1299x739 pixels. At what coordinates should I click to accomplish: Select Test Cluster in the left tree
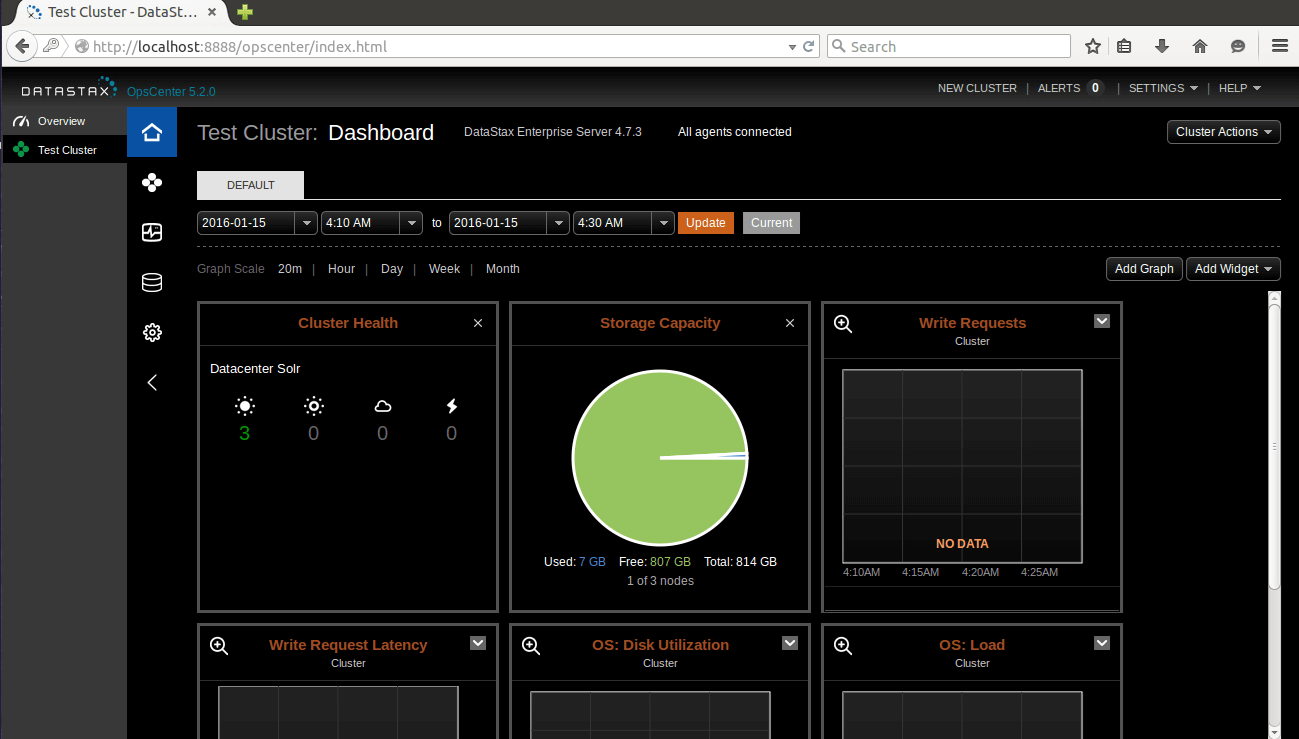coord(67,150)
